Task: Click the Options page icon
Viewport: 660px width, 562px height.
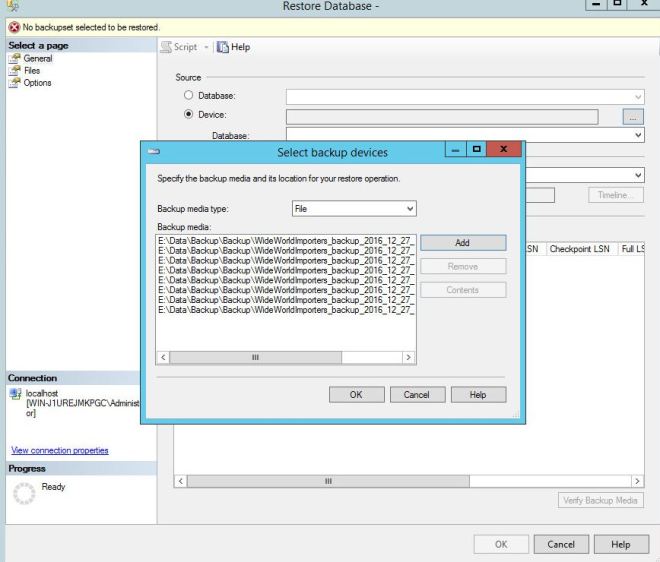Action: tap(14, 83)
